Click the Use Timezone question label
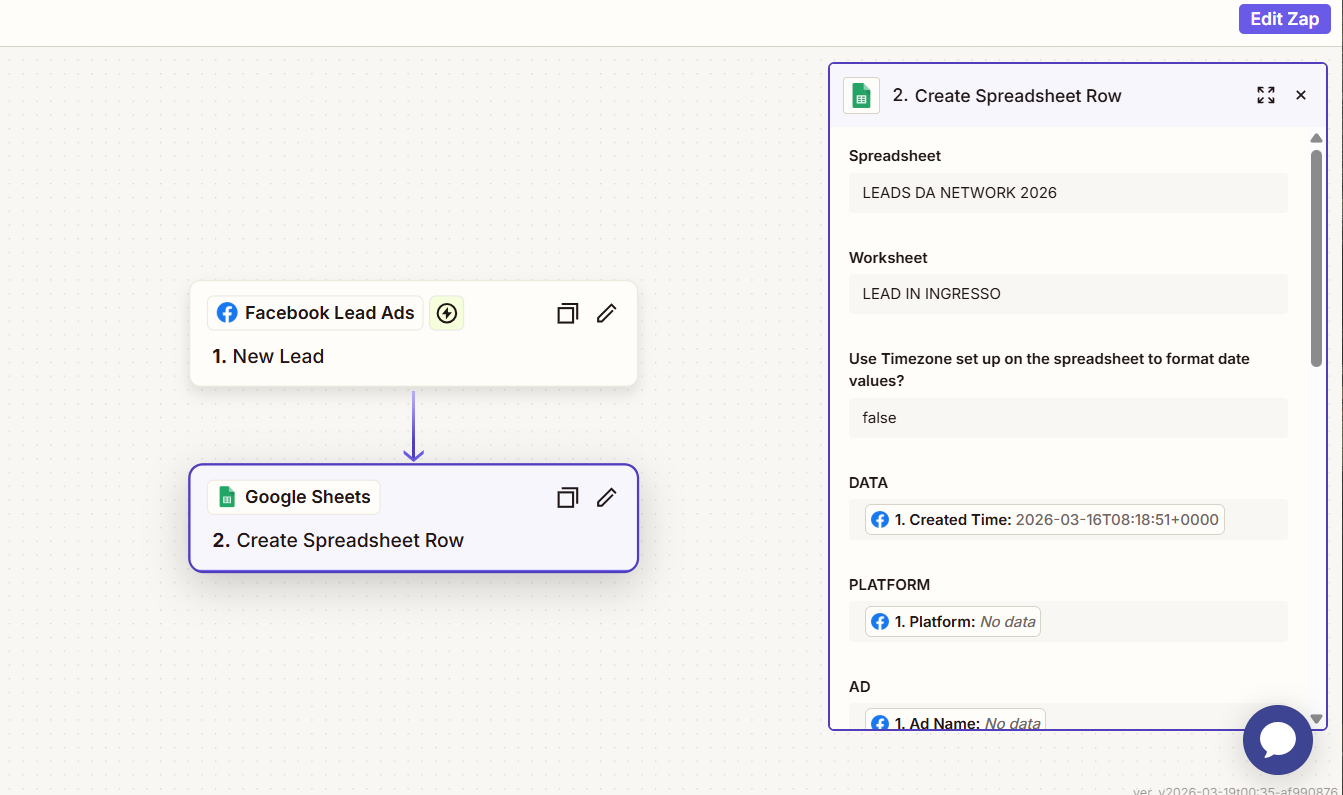Image resolution: width=1343 pixels, height=795 pixels. tap(1049, 370)
